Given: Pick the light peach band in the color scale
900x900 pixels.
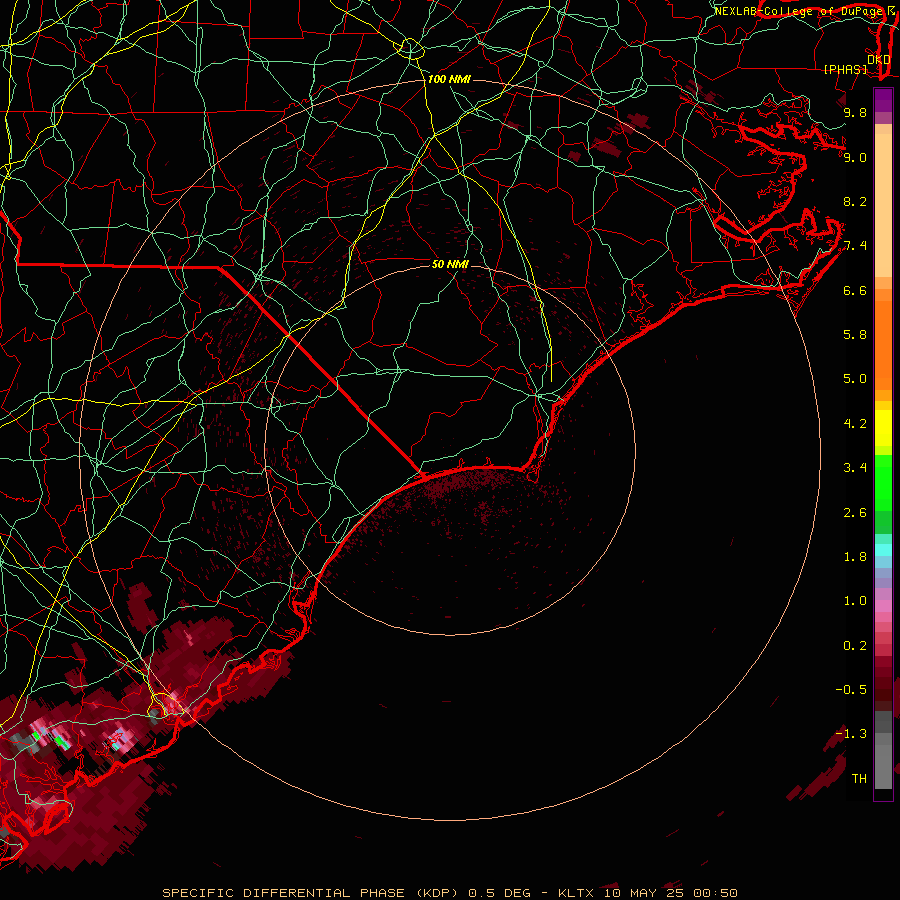Looking at the screenshot, I should tap(883, 205).
